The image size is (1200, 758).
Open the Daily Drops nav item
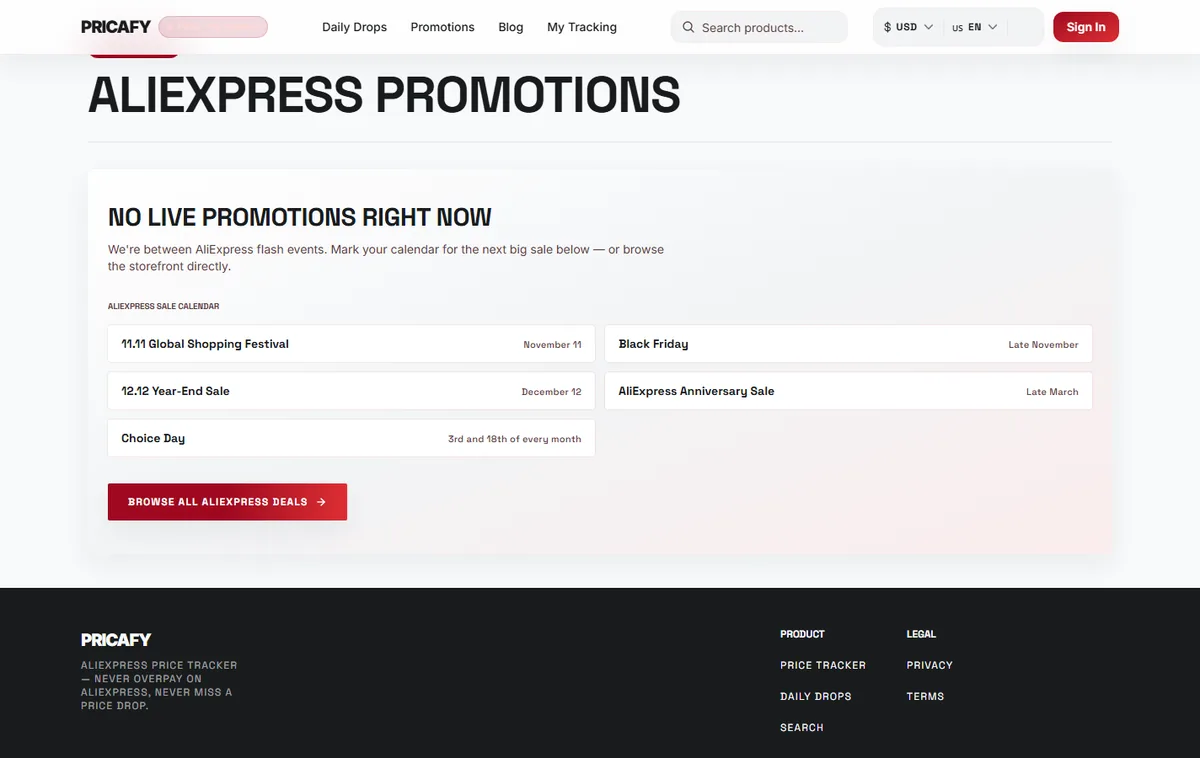[x=354, y=27]
